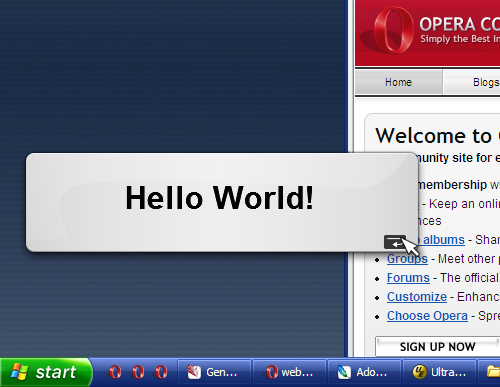Follow the Groups link
Image resolution: width=500 pixels, height=387 pixels.
[407, 259]
